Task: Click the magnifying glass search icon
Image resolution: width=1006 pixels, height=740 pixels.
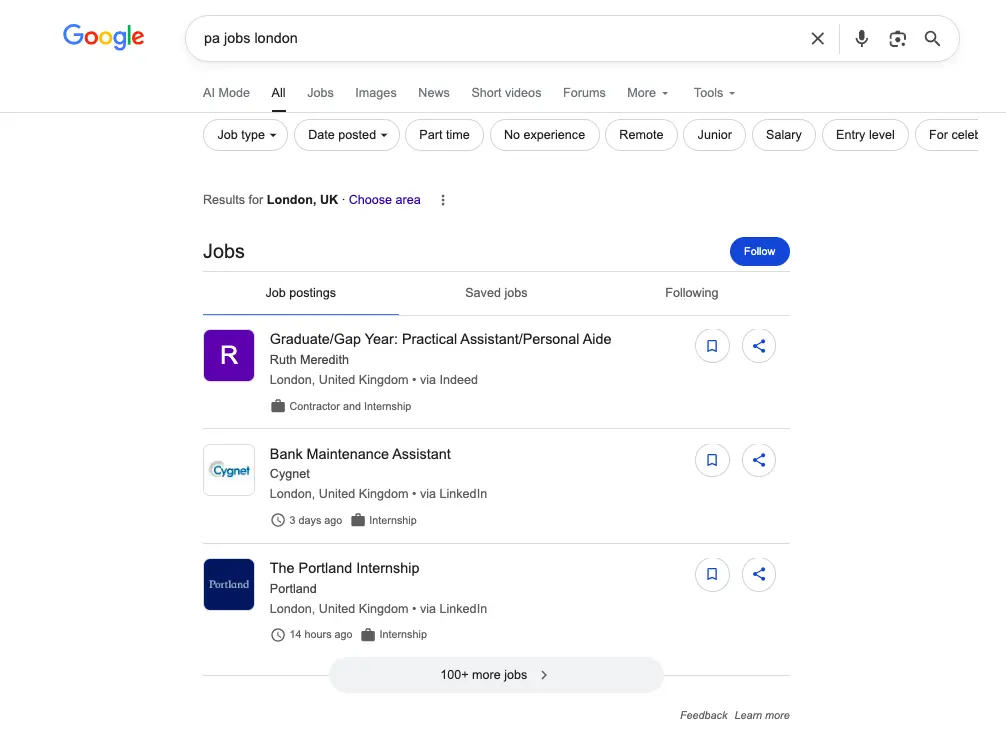Action: click(x=932, y=39)
